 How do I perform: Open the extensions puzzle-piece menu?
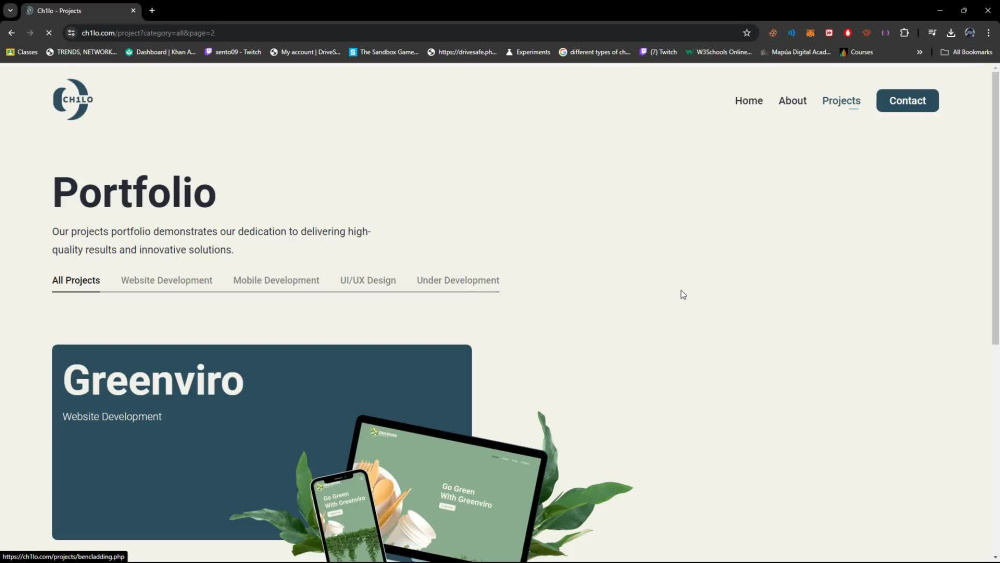(904, 33)
